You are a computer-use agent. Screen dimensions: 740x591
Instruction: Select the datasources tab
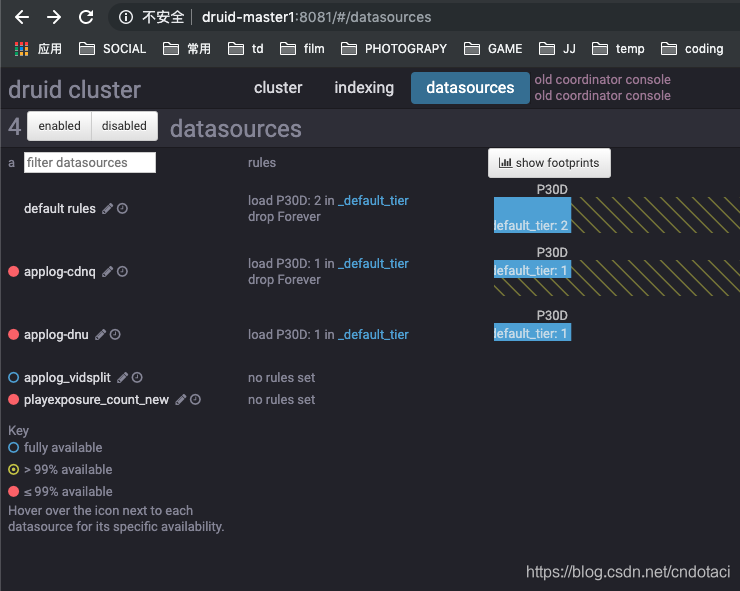[x=470, y=88]
